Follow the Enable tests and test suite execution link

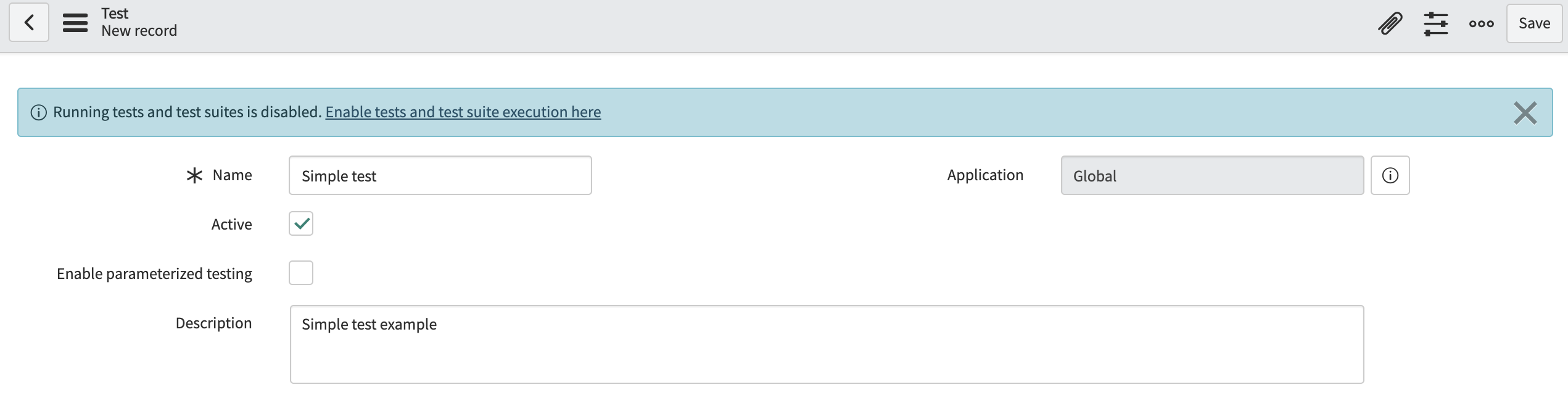pos(463,112)
